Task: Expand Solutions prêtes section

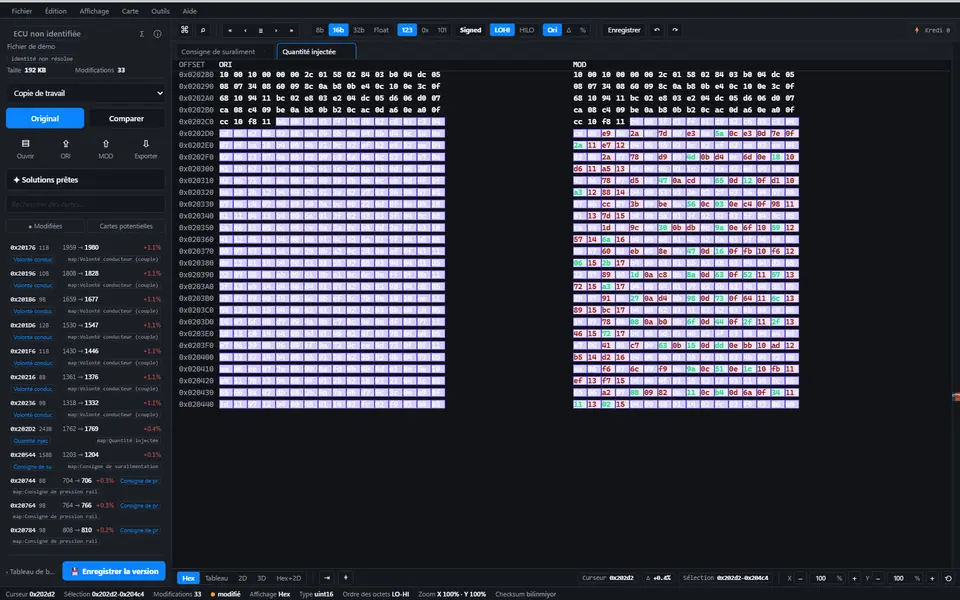Action: pyautogui.click(x=86, y=180)
